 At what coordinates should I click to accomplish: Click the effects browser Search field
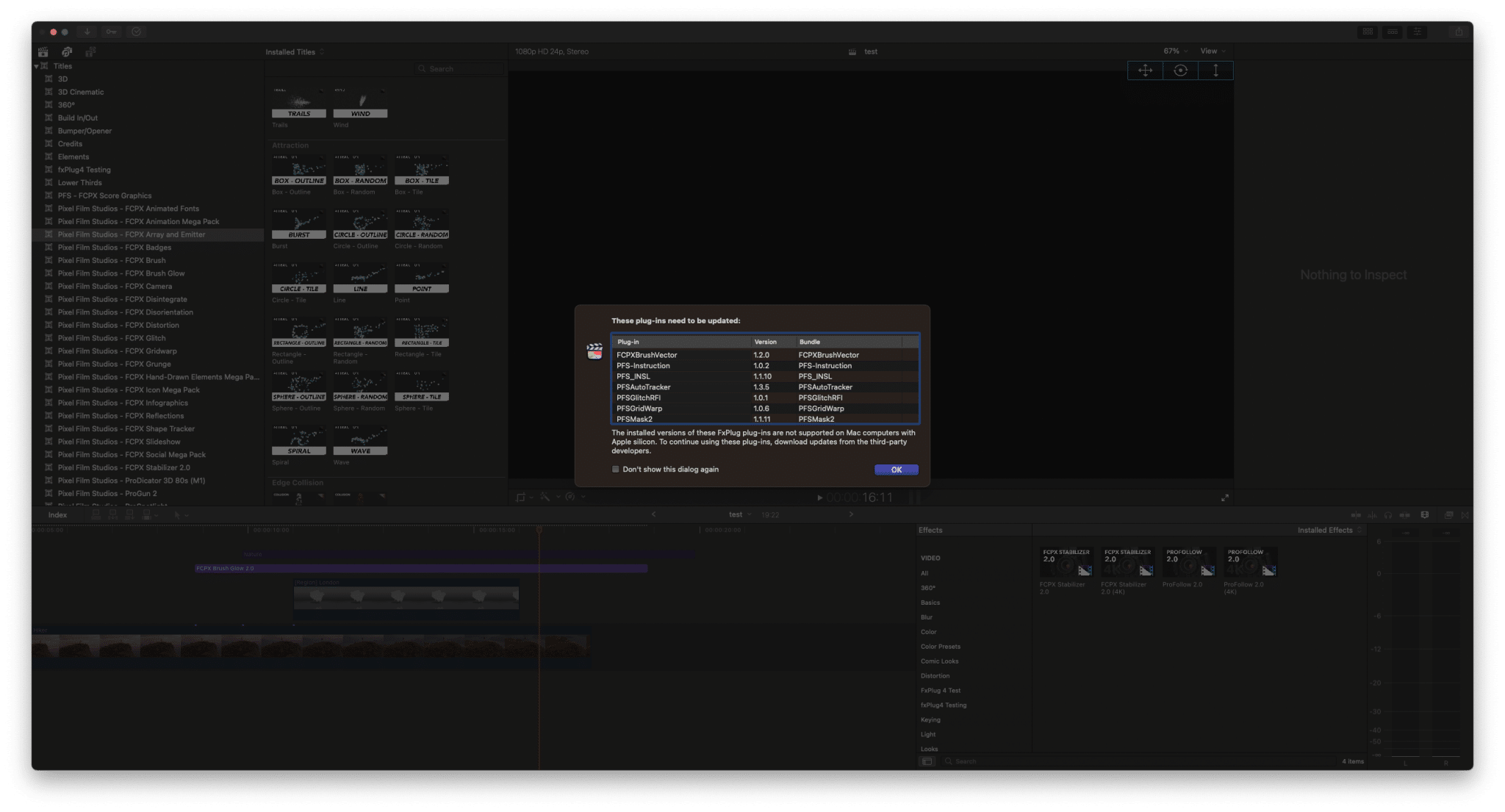[1138, 761]
